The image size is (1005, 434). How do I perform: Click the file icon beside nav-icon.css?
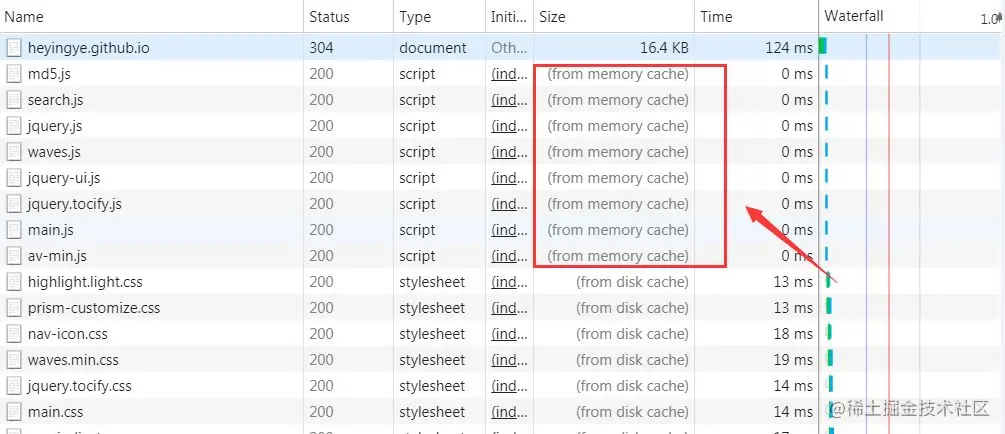pos(13,334)
